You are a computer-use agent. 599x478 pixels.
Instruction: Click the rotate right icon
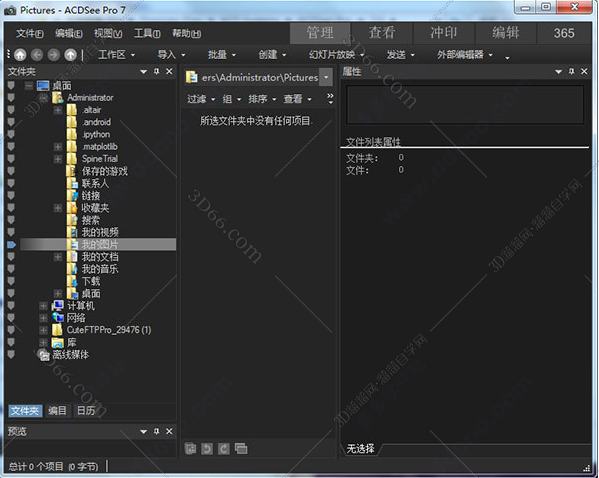pos(224,449)
